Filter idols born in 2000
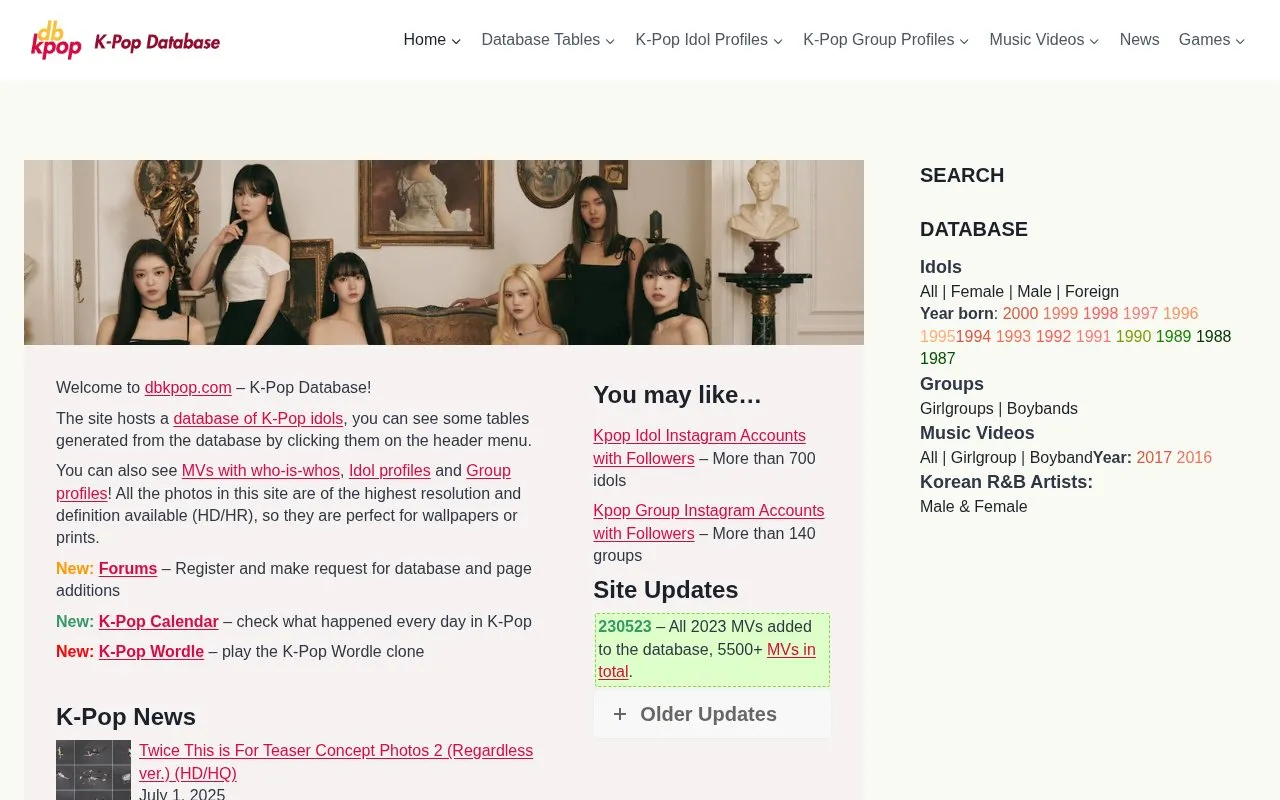 click(1020, 313)
